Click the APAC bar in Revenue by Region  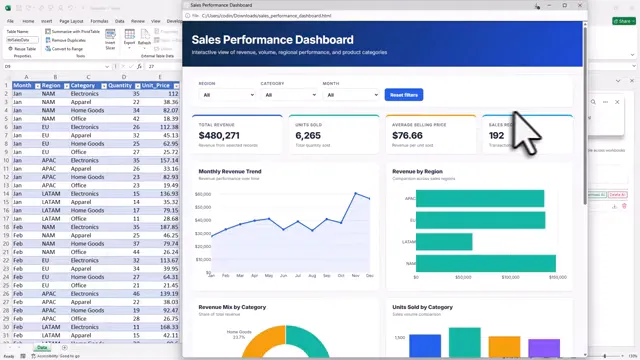tap(480, 198)
